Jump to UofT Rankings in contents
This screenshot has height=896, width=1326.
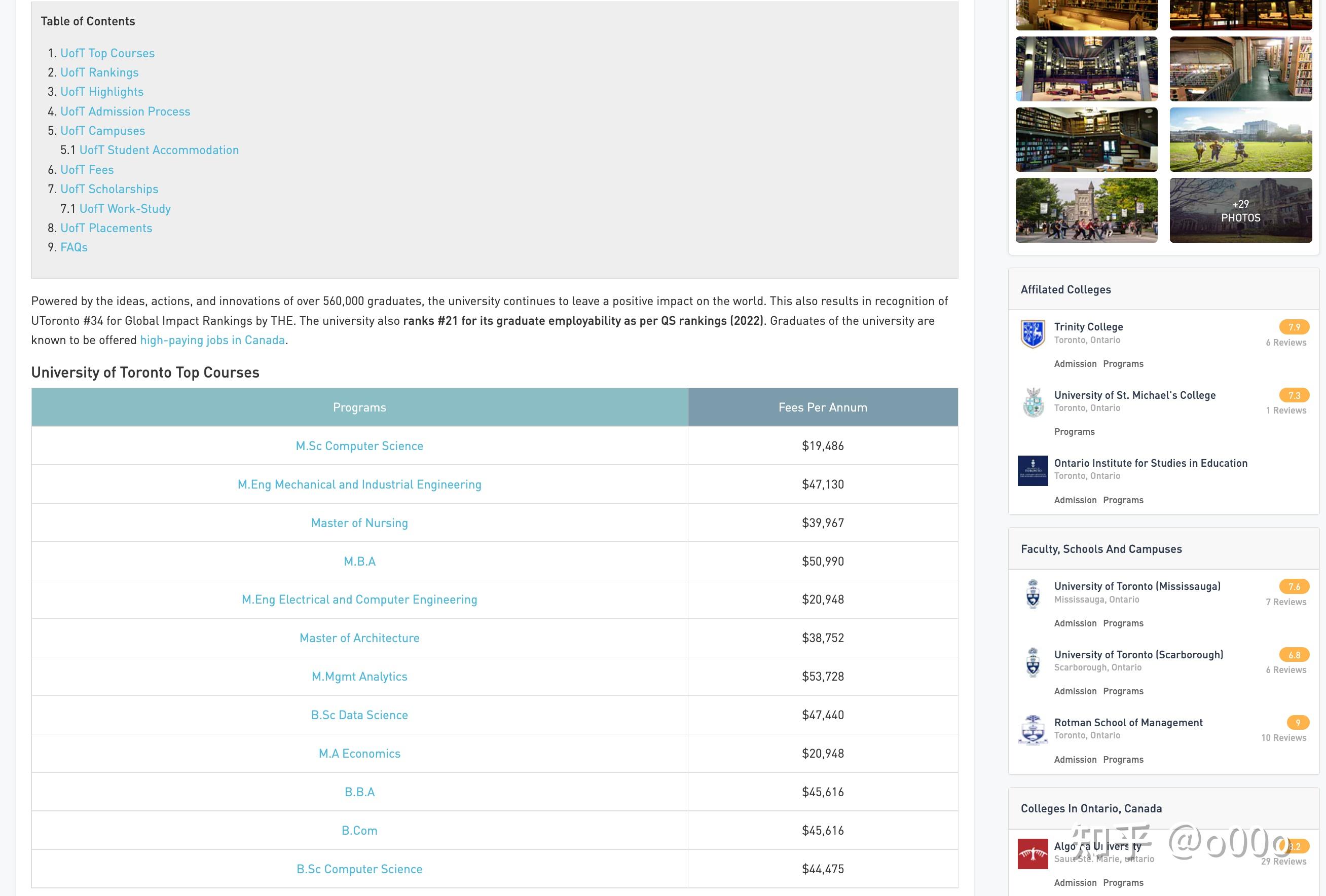99,72
